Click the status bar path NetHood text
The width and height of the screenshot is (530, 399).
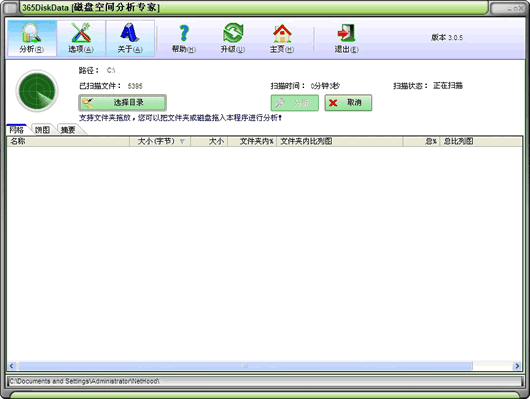click(84, 381)
